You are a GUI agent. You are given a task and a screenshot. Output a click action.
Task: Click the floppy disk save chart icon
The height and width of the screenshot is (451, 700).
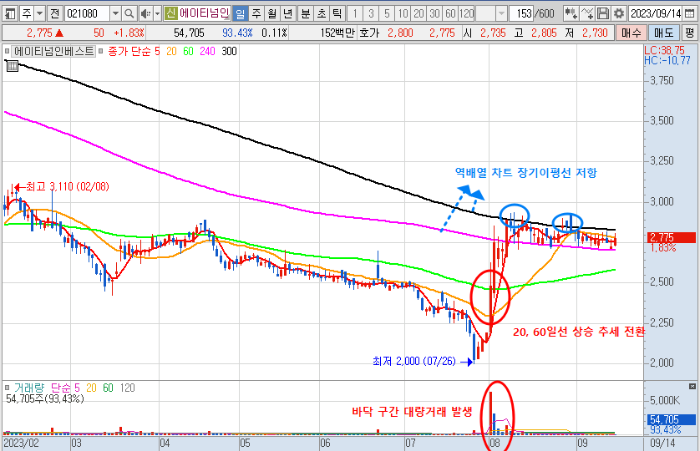coord(603,14)
